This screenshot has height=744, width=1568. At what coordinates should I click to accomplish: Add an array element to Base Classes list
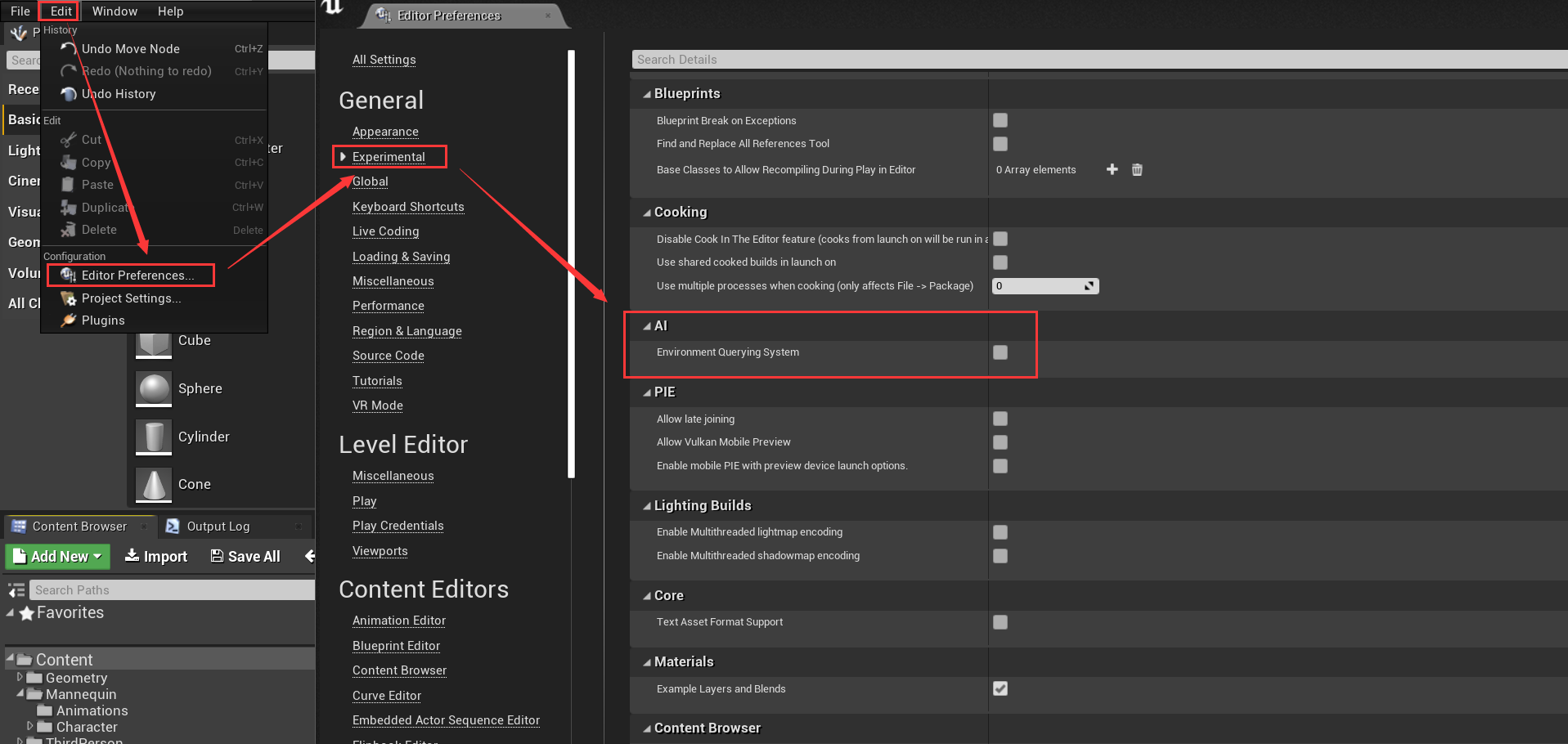(1112, 169)
